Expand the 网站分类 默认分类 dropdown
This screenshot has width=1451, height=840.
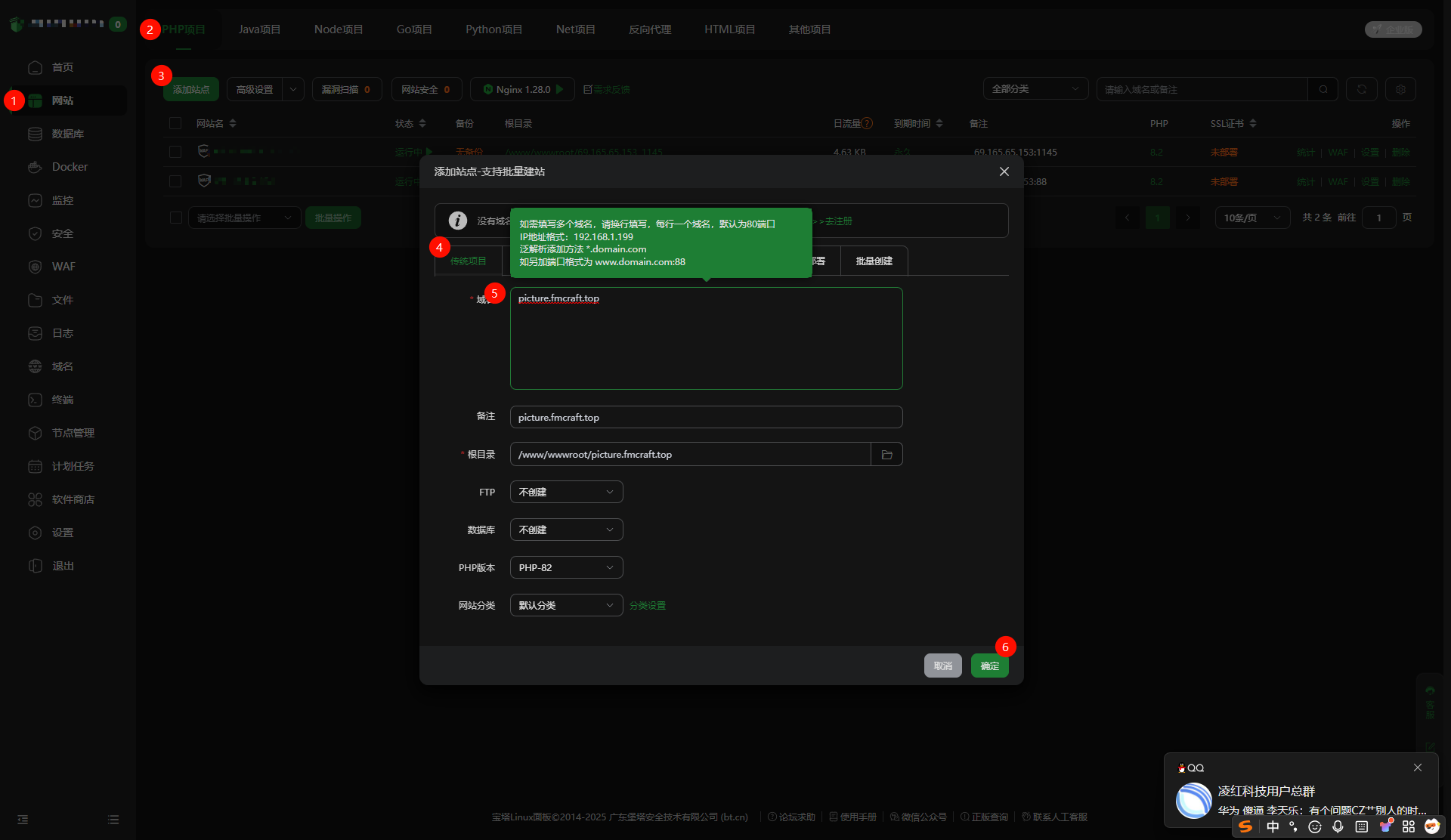pyautogui.click(x=566, y=605)
